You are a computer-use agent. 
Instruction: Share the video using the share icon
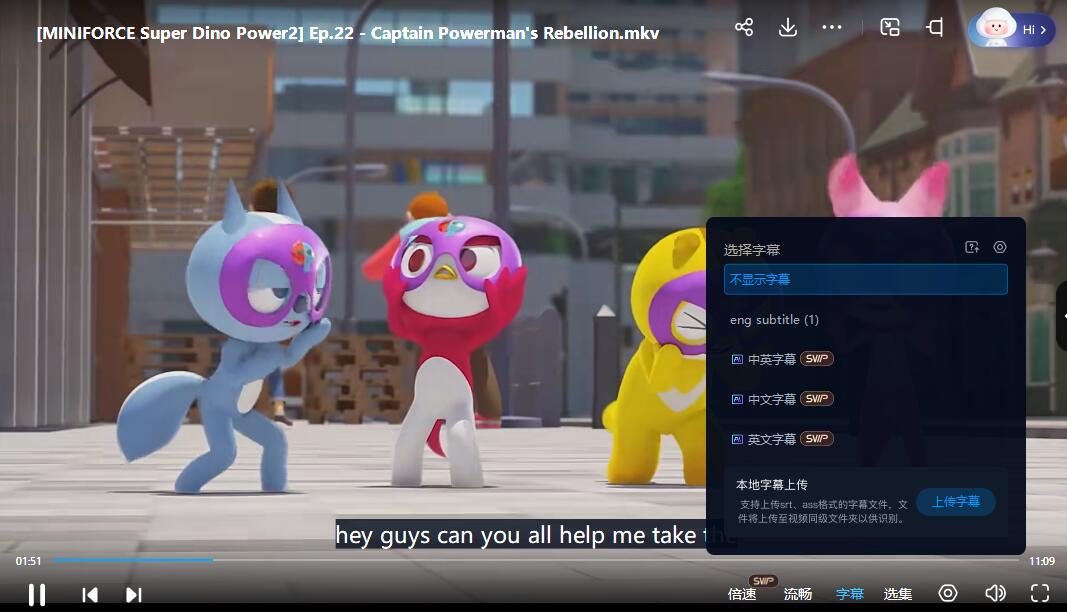coord(744,27)
